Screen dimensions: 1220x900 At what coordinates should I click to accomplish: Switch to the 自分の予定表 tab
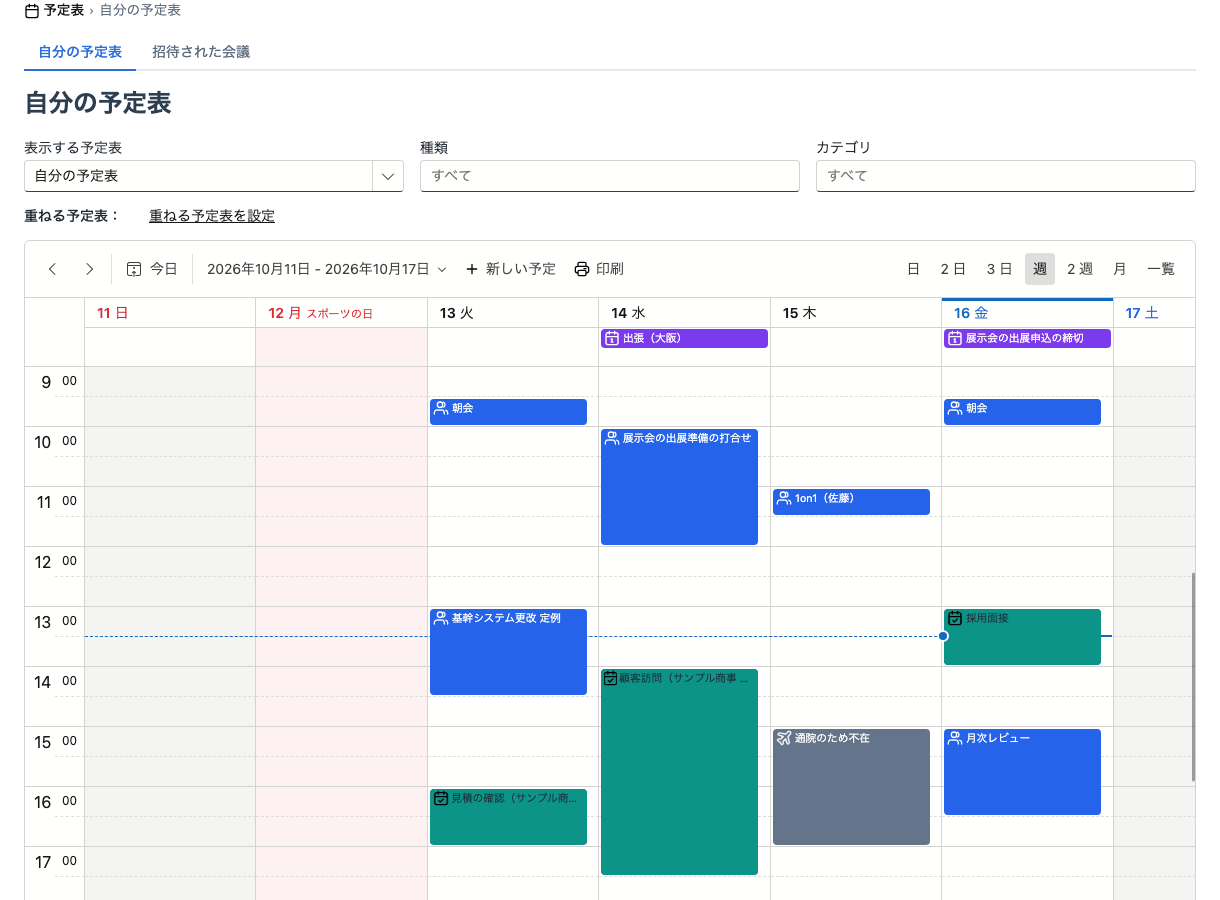tap(80, 52)
